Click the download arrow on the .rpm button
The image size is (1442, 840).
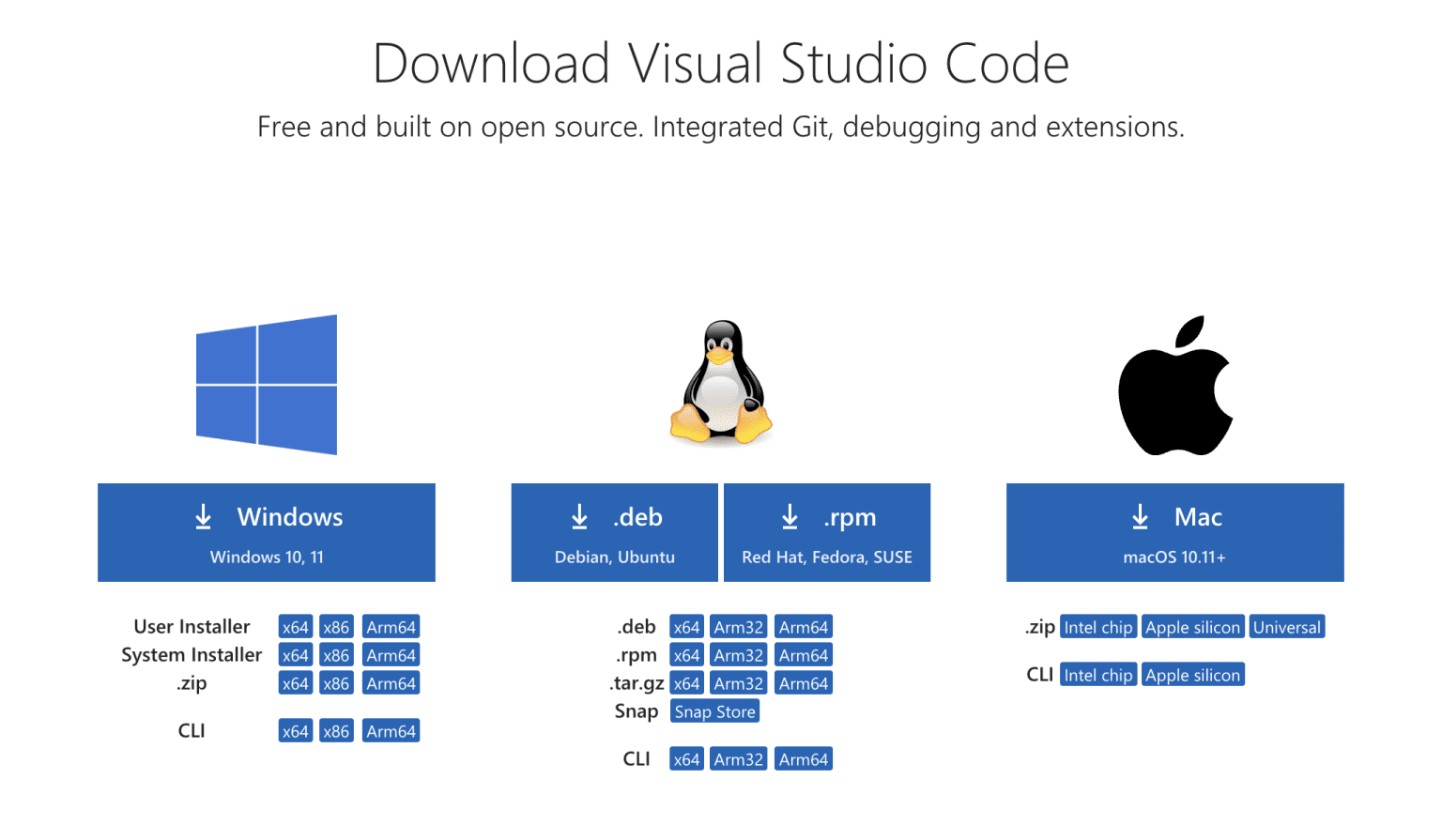(790, 516)
